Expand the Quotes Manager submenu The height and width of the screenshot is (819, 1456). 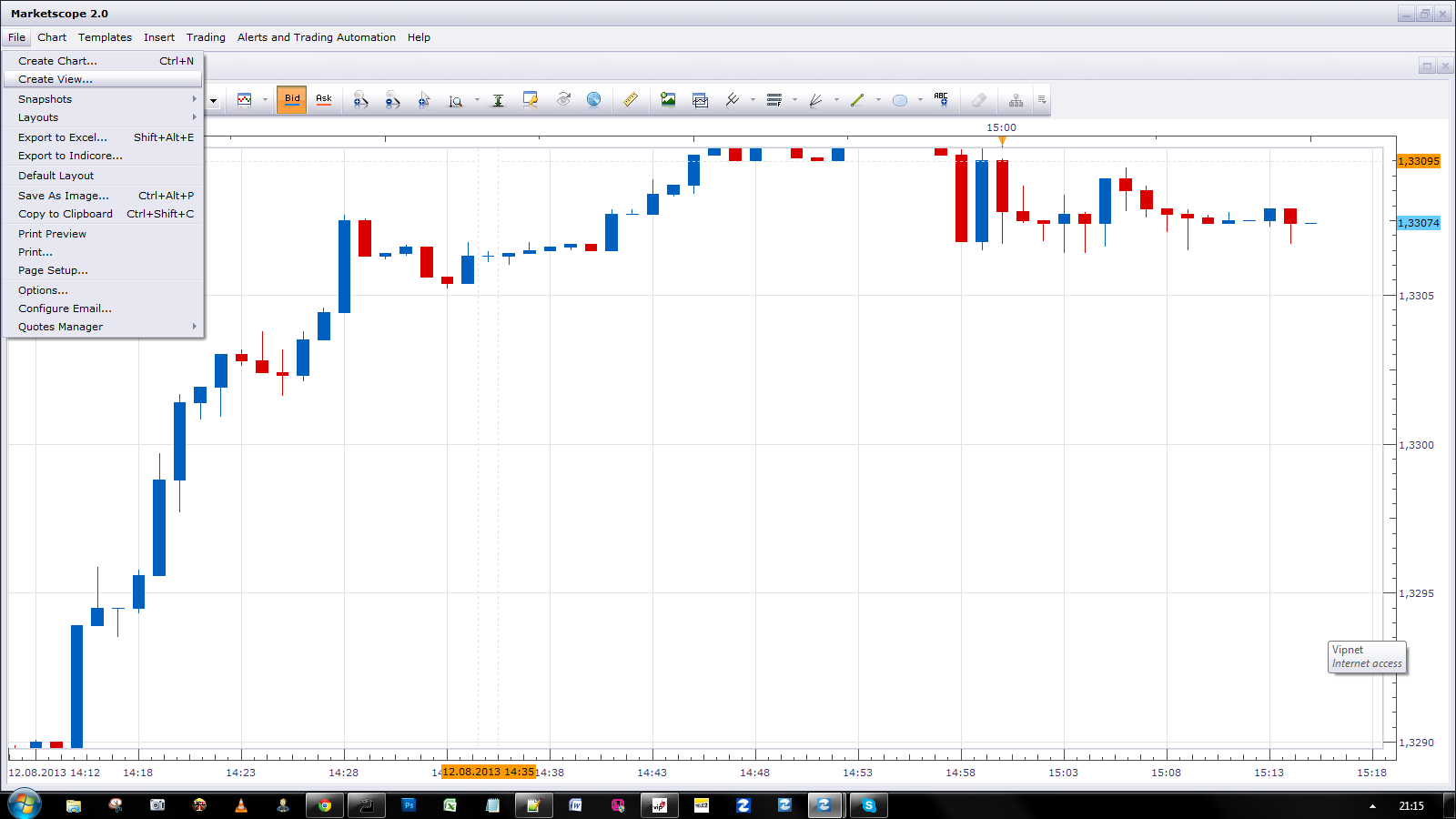(103, 327)
